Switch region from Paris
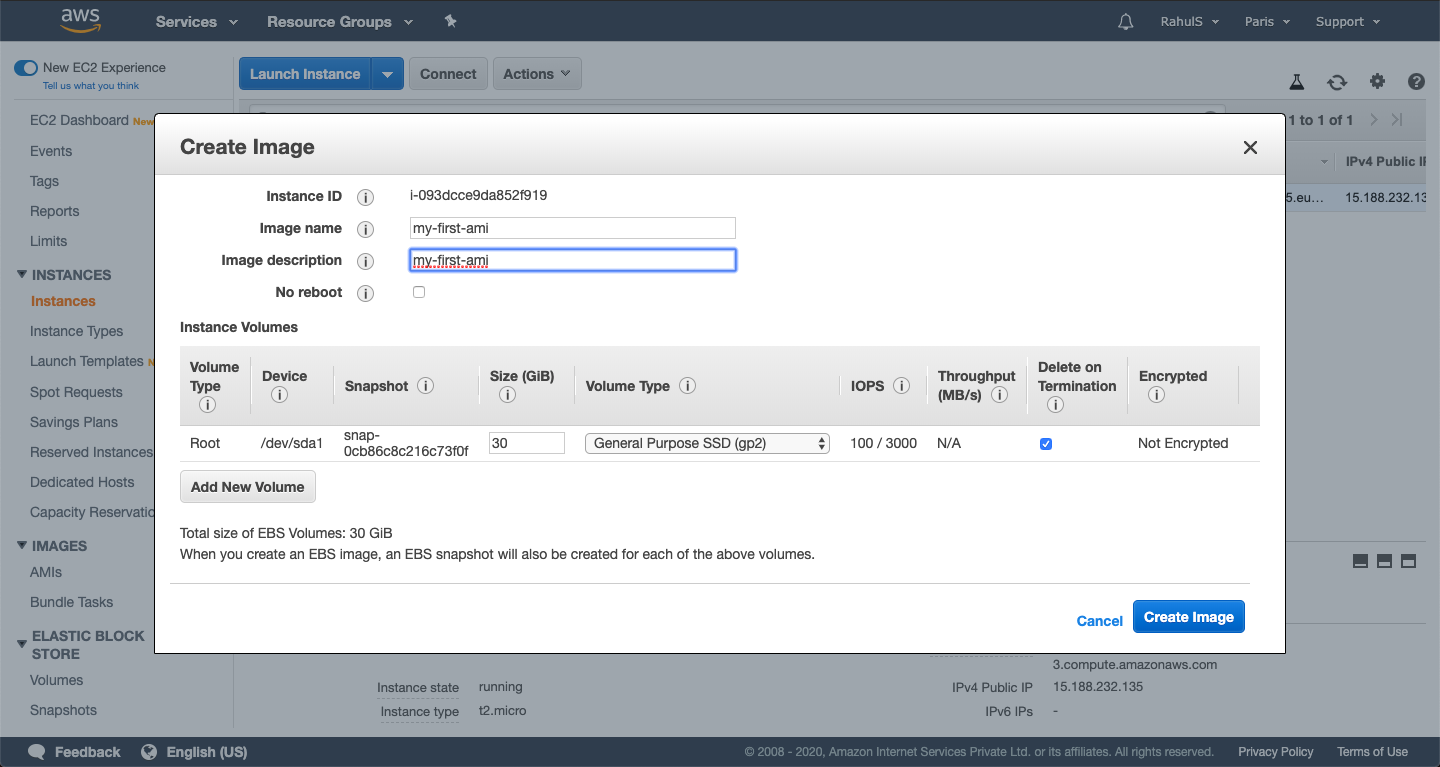 click(1266, 20)
